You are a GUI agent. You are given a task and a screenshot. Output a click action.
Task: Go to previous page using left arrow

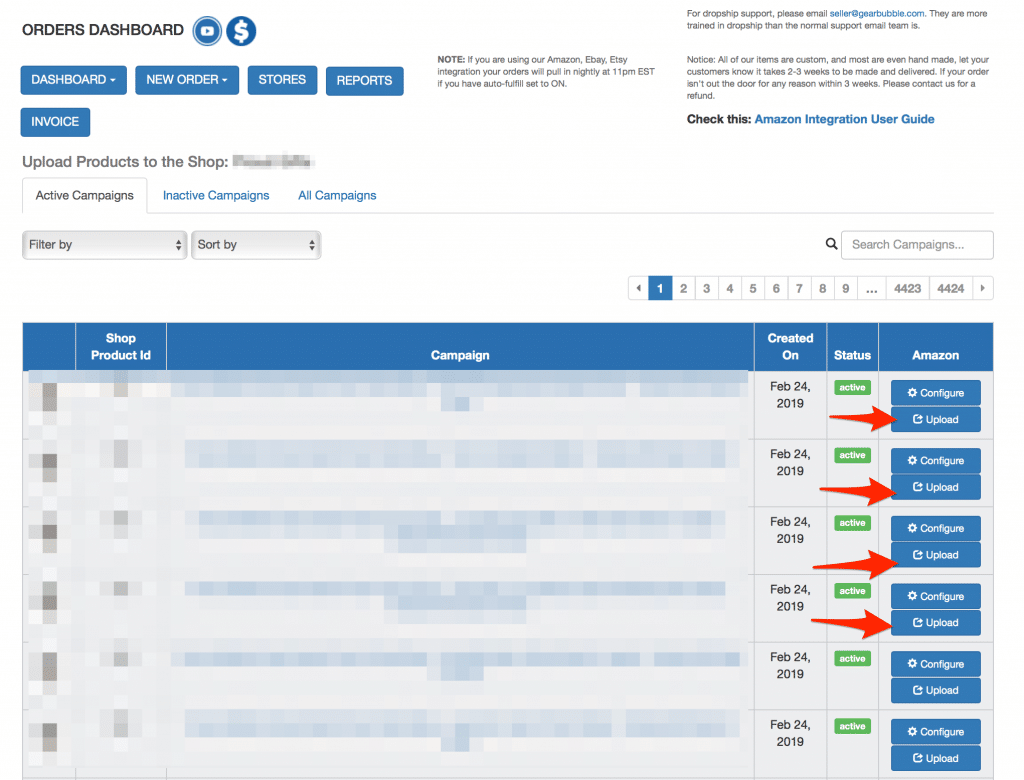[638, 288]
